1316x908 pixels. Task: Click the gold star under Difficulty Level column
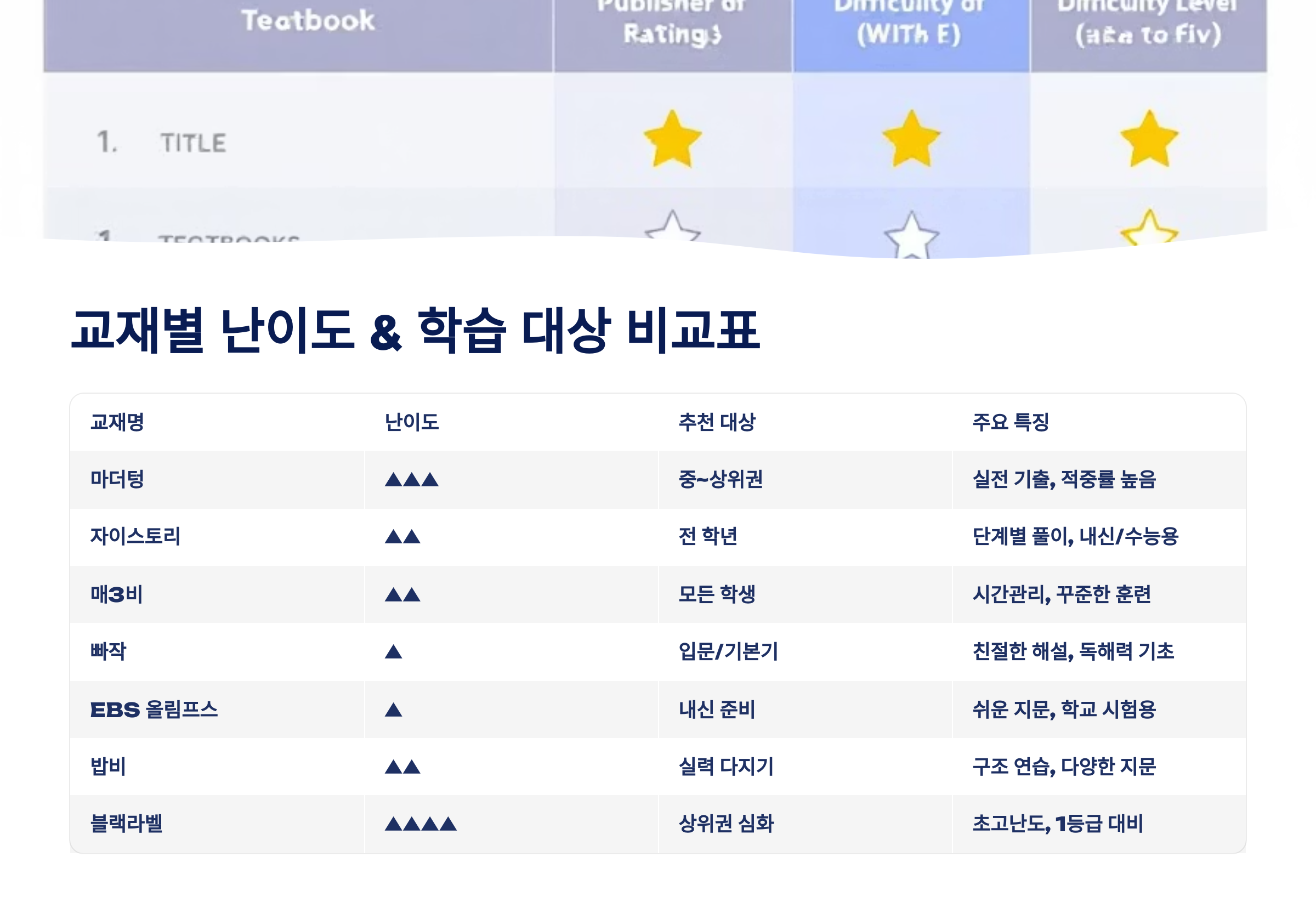tap(1149, 140)
